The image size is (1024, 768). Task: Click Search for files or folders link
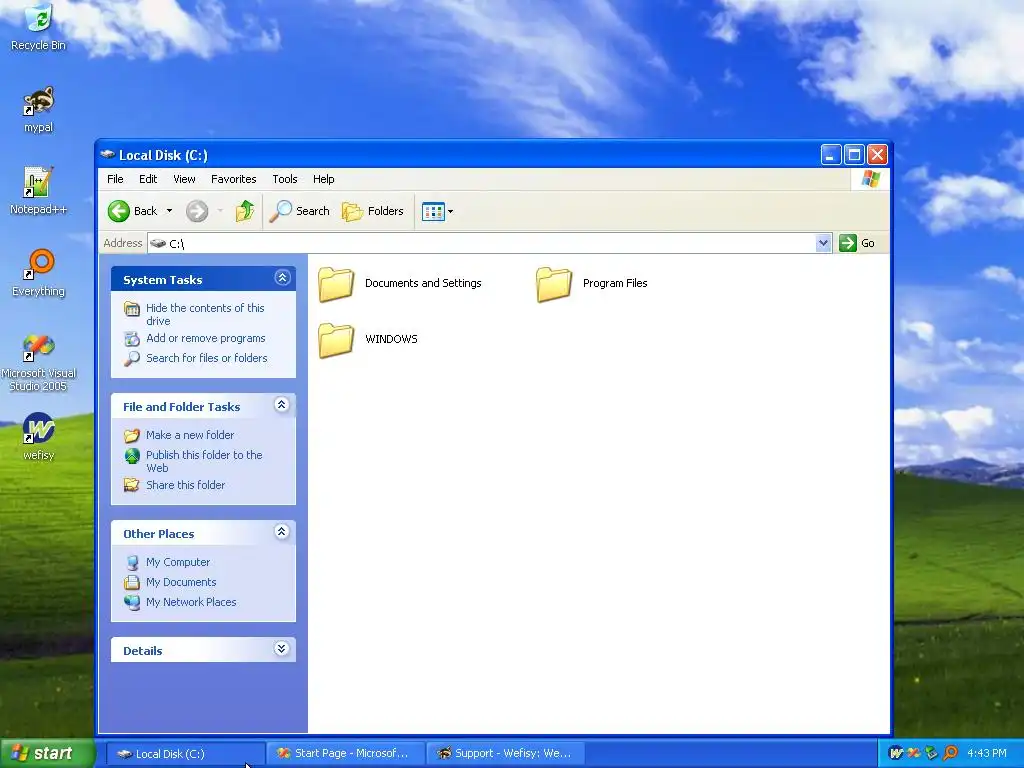tap(206, 358)
